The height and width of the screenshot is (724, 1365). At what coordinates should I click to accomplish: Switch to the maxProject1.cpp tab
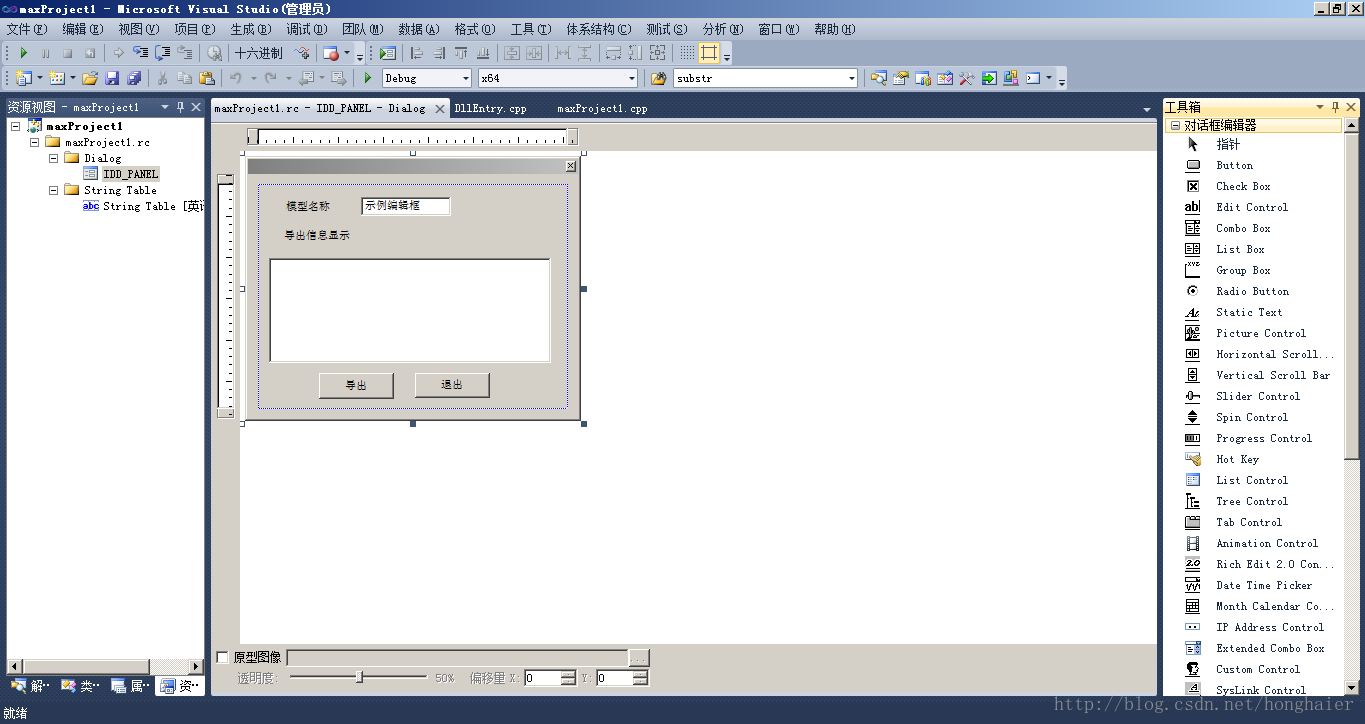[x=602, y=108]
